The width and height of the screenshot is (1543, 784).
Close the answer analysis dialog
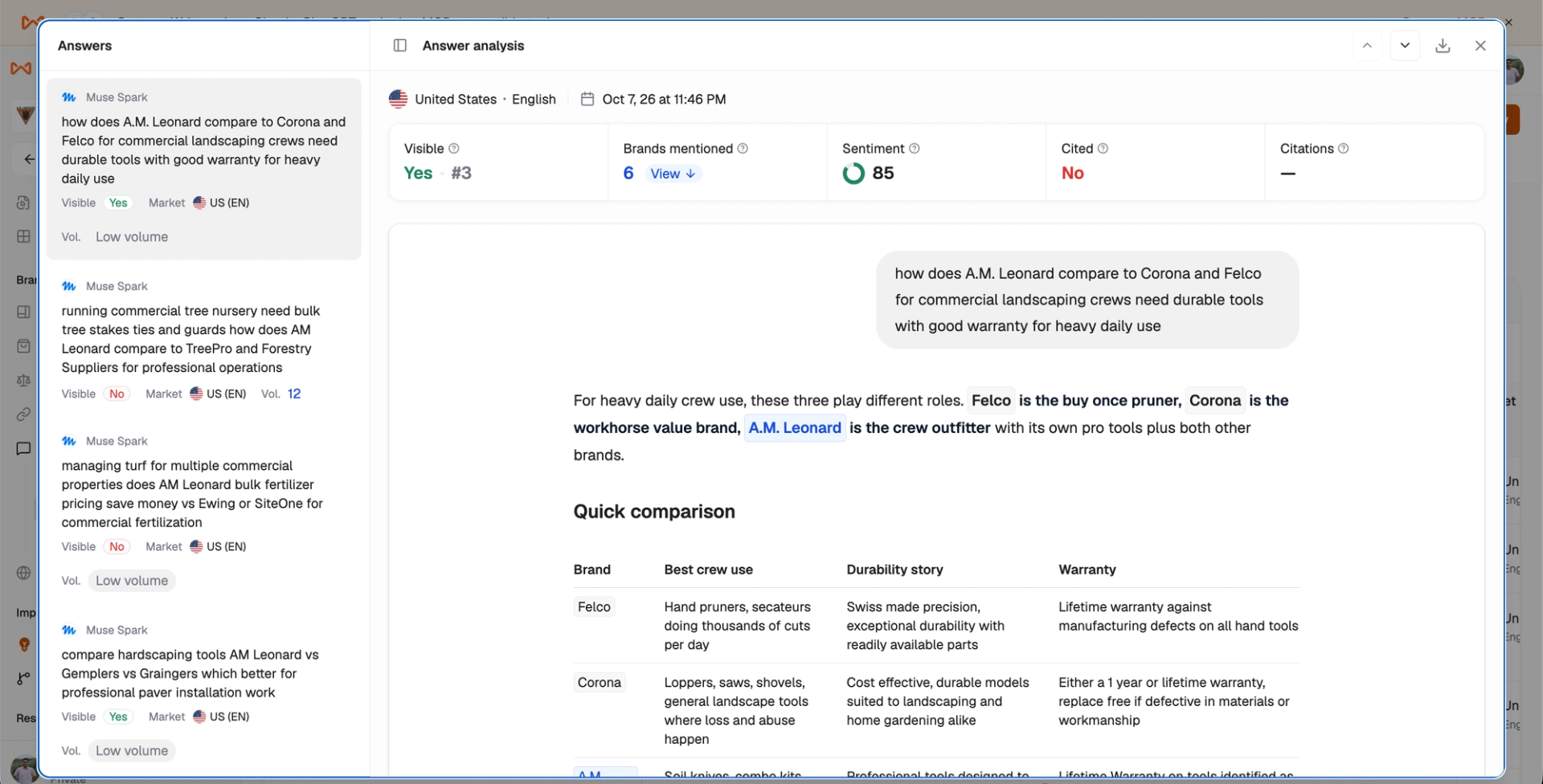[1480, 46]
